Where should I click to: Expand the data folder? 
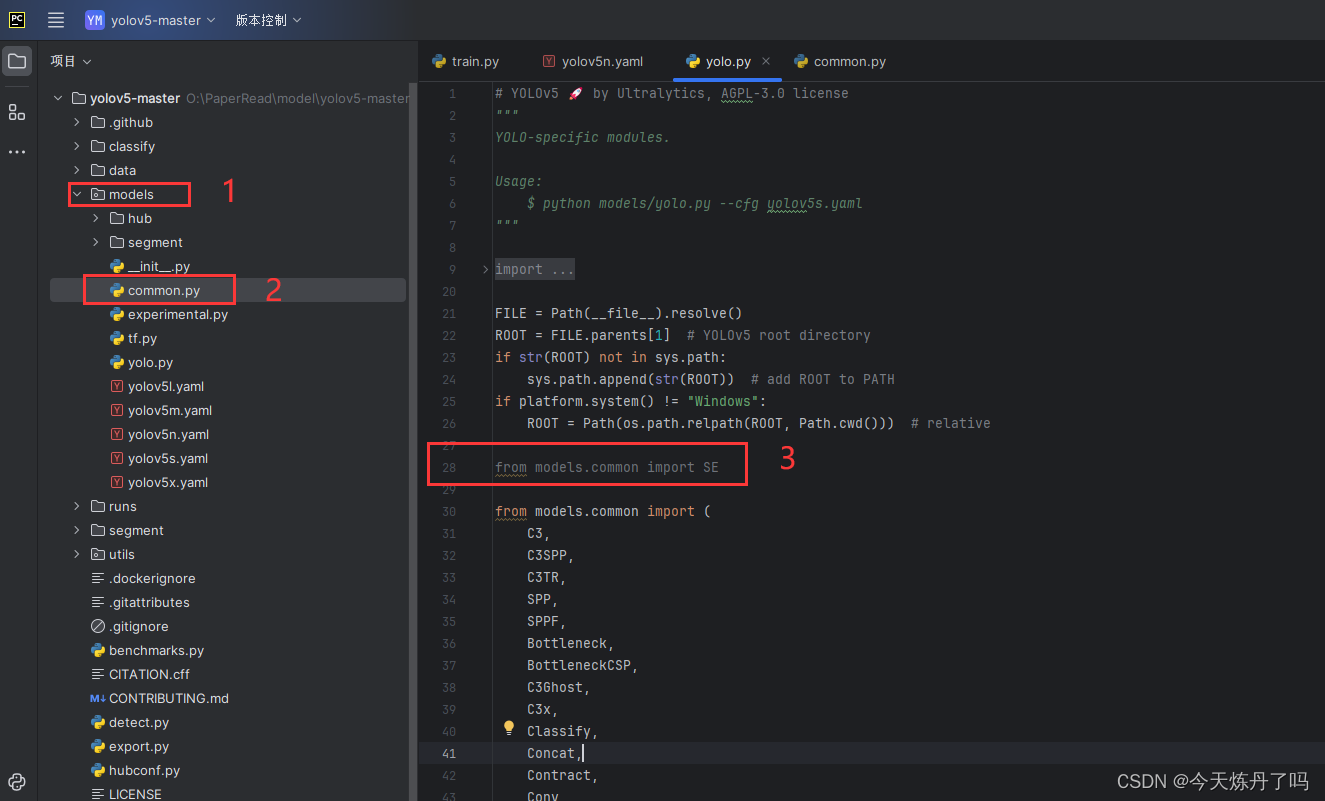pyautogui.click(x=77, y=170)
